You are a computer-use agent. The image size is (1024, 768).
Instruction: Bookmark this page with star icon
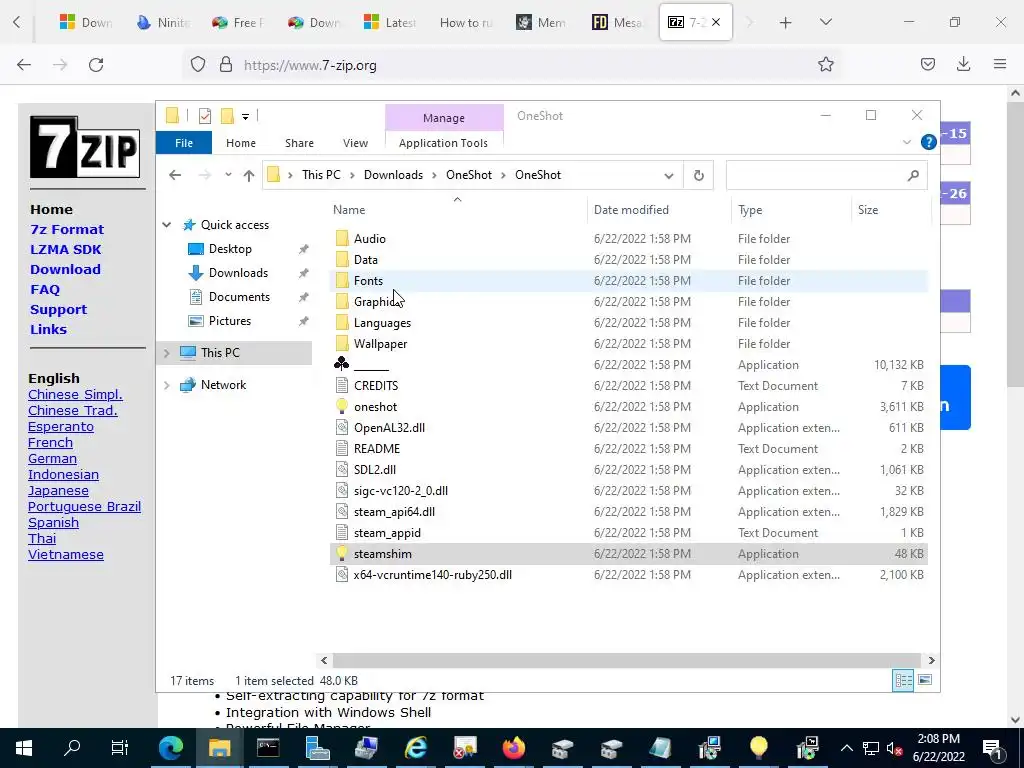tap(825, 64)
